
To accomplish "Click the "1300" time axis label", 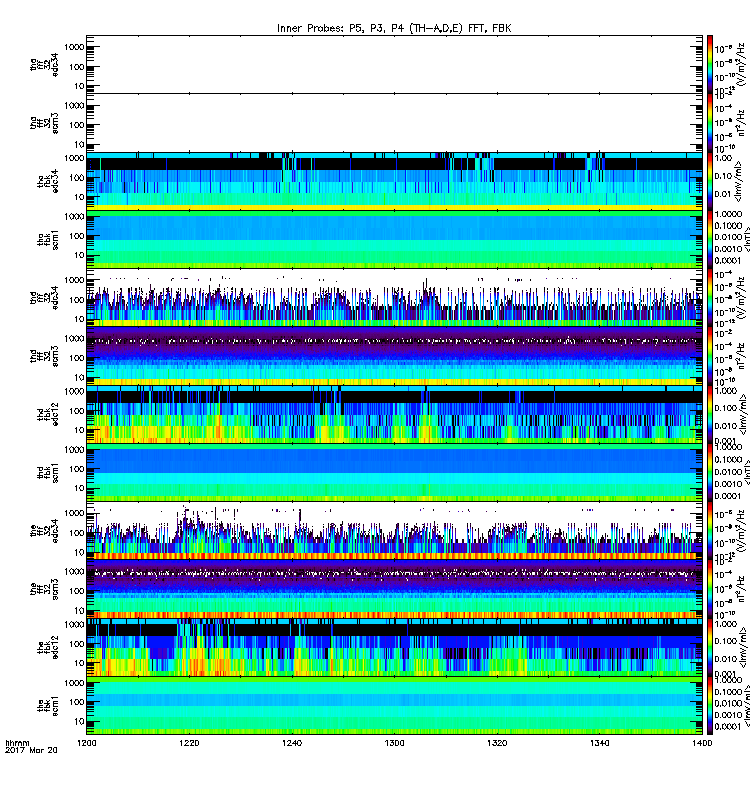I will coord(394,743).
